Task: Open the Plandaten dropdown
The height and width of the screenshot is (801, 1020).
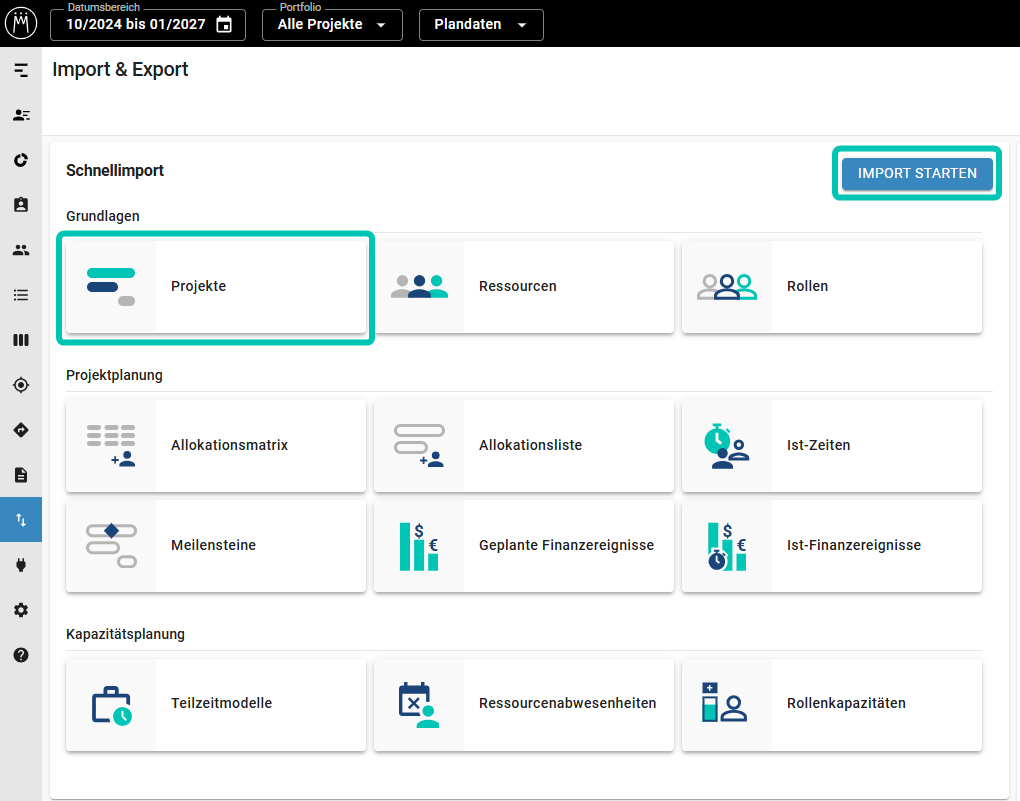Action: point(481,25)
